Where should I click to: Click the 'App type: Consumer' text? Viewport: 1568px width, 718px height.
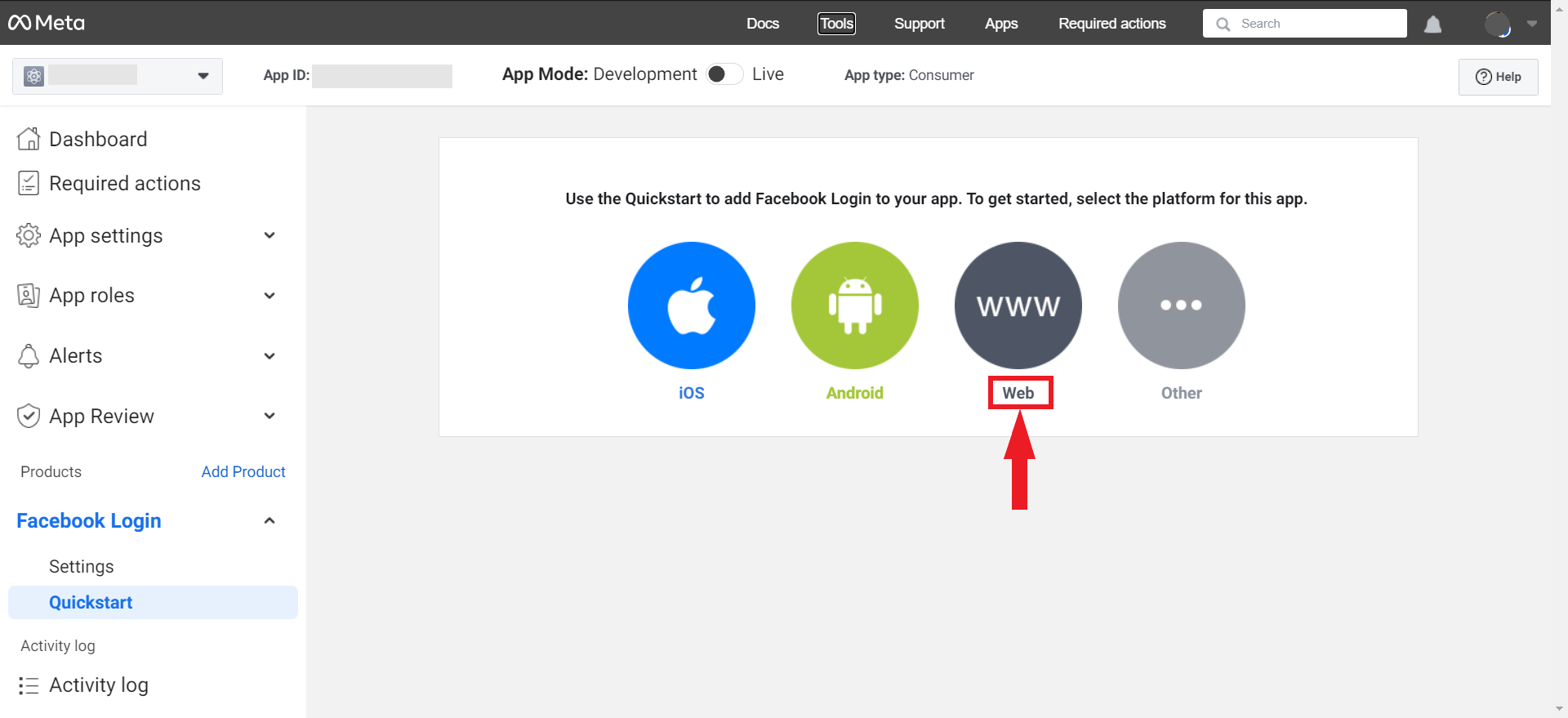point(909,75)
